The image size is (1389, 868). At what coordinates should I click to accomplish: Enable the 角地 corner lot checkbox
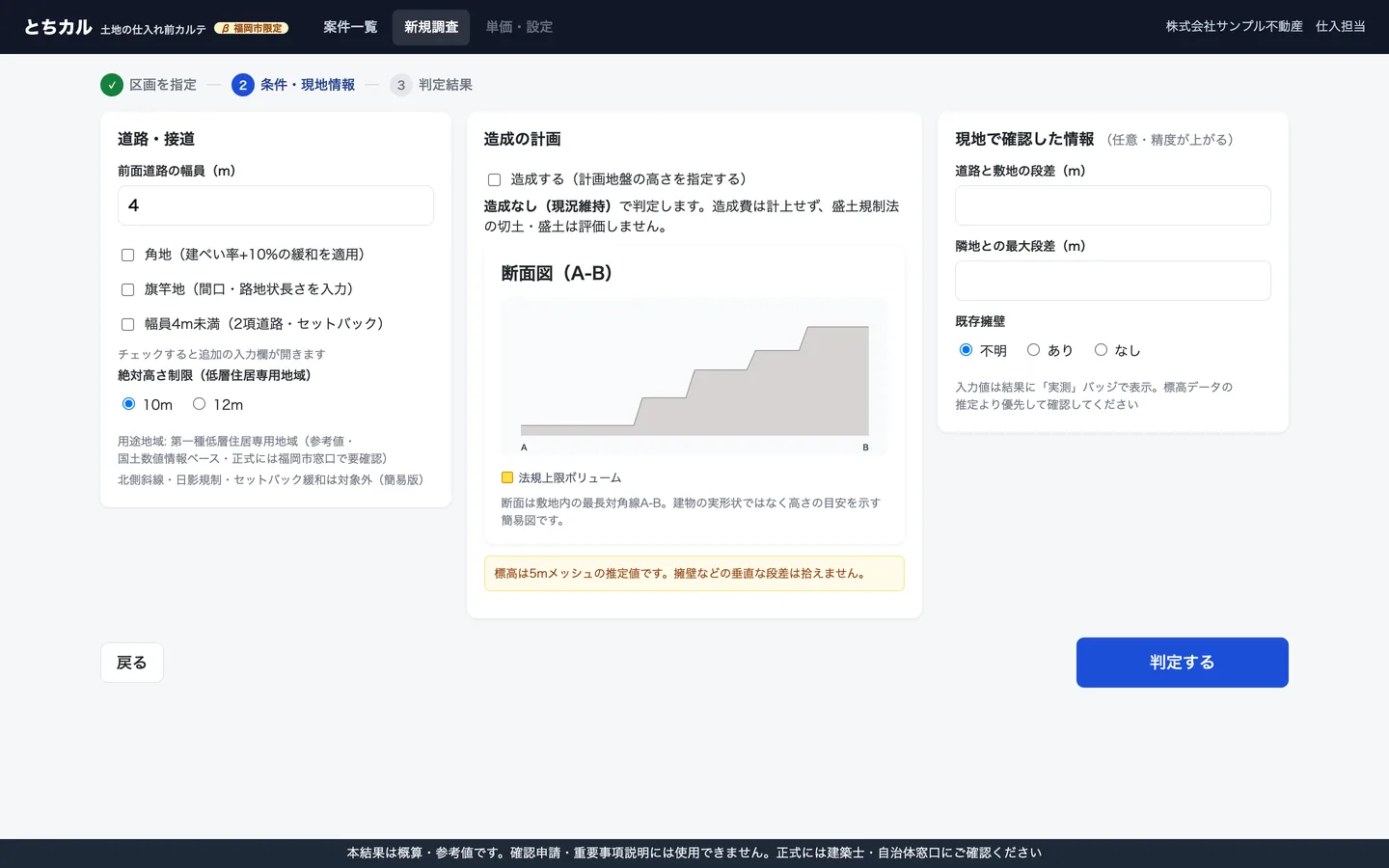(127, 255)
